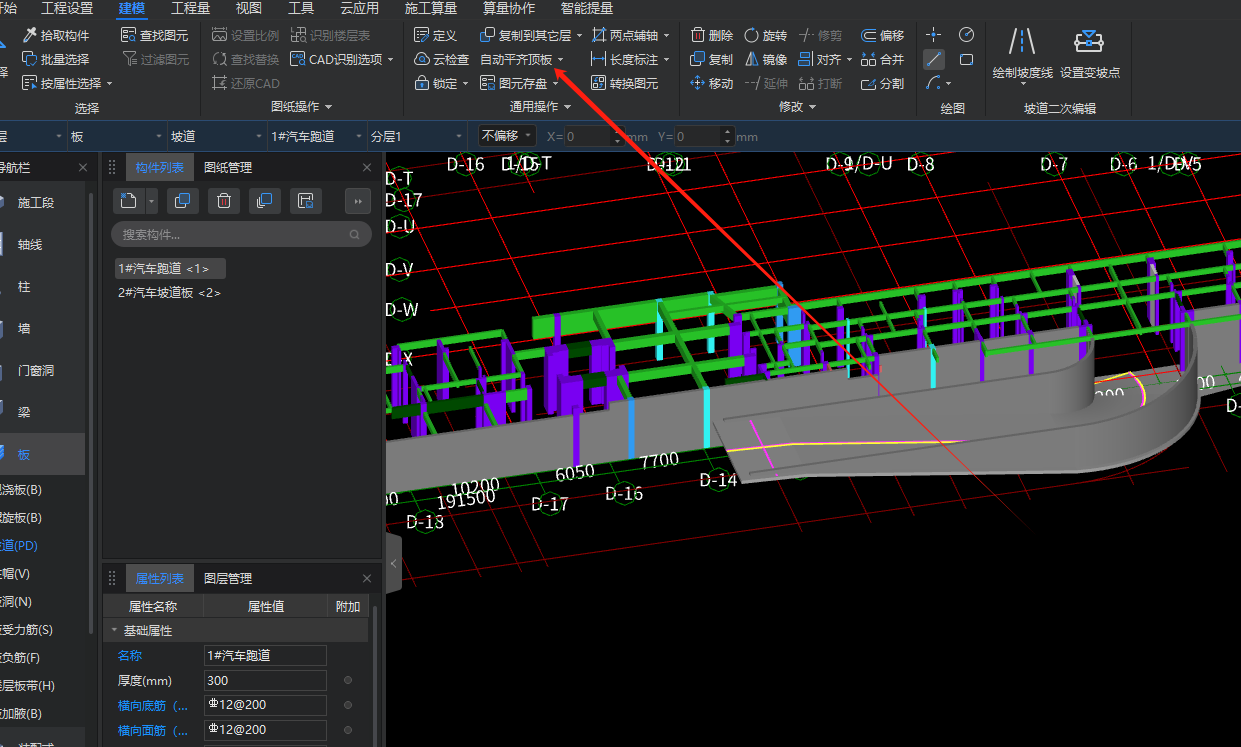Run 云检查 cloud check
Screen dimensions: 1241x747
click(x=442, y=59)
